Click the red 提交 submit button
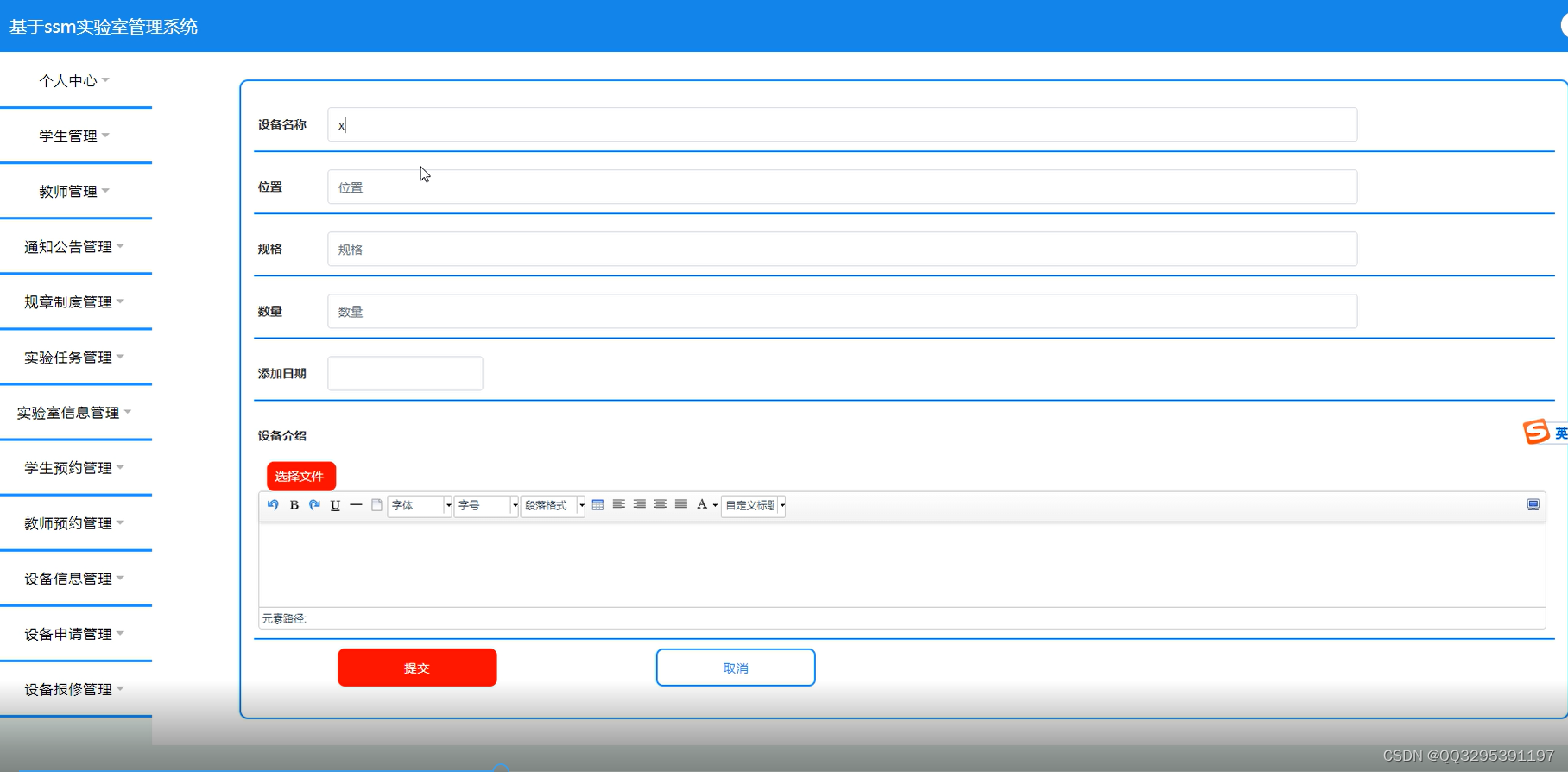Image resolution: width=1568 pixels, height=772 pixels. [417, 668]
